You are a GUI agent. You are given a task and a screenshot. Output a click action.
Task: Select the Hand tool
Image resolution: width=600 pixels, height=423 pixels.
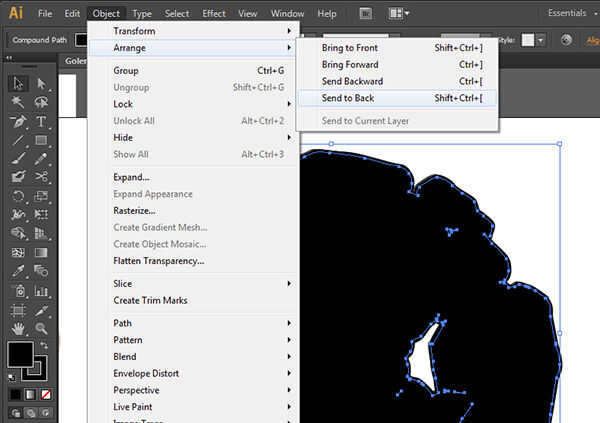[x=18, y=328]
